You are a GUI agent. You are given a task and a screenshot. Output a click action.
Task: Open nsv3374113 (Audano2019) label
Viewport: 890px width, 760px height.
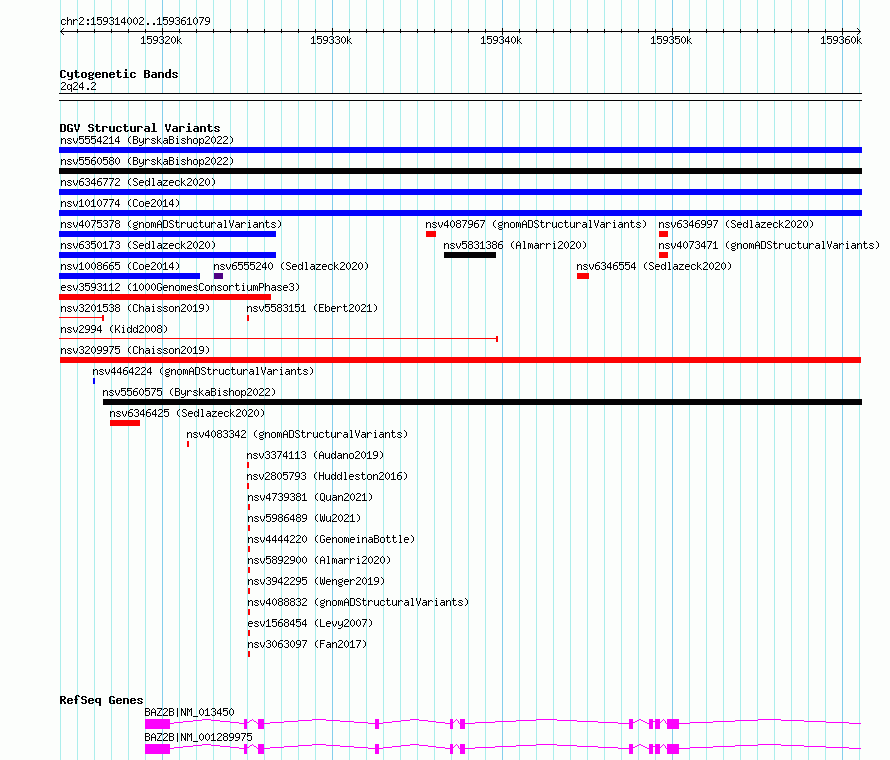[x=315, y=455]
